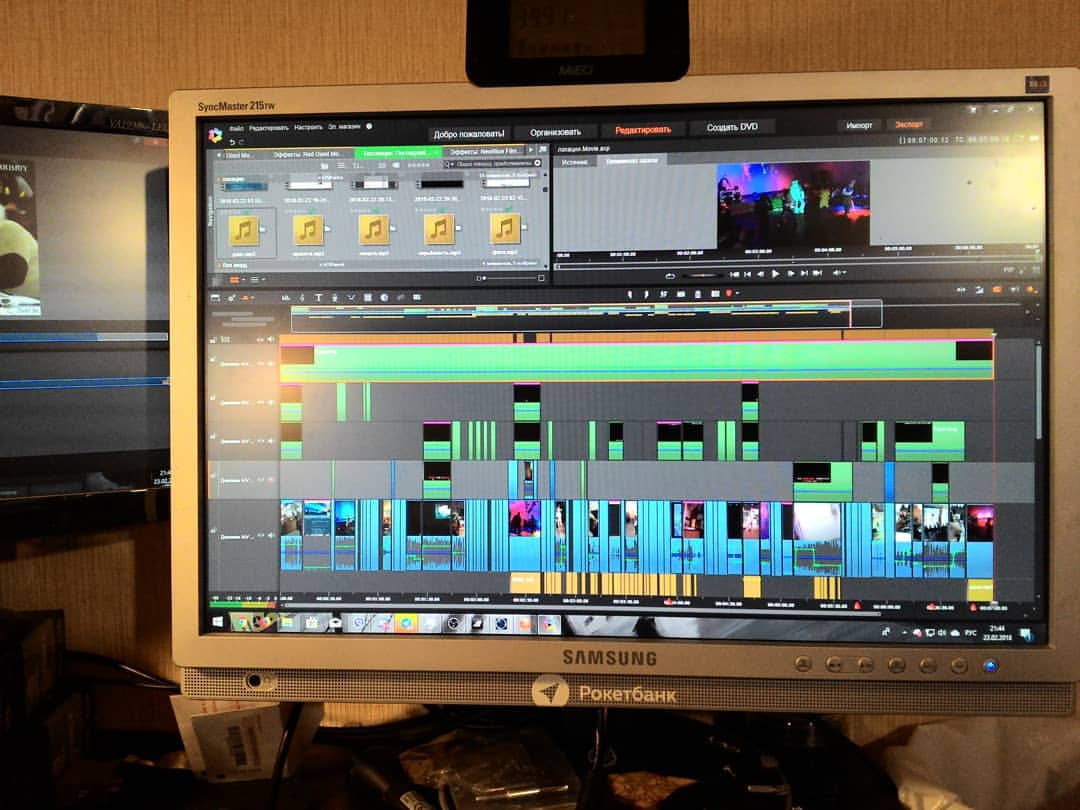The image size is (1080, 810).
Task: Toggle the speaker icon in the timeline master header
Action: coord(271,340)
